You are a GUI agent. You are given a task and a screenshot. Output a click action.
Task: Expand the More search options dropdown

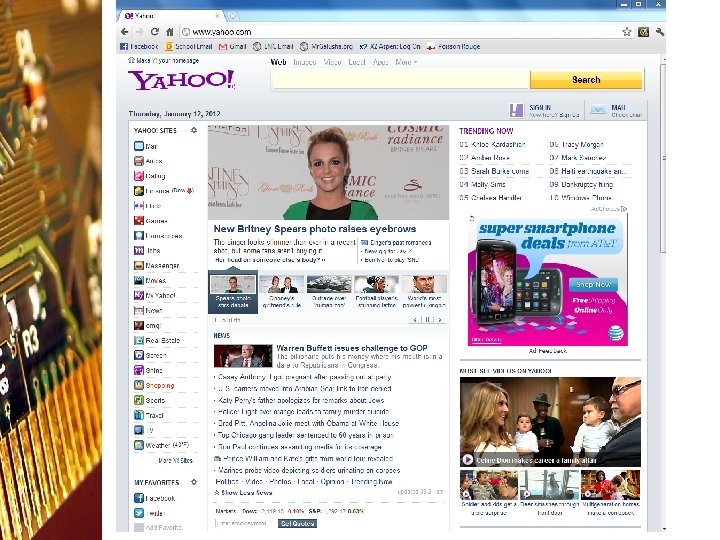pyautogui.click(x=406, y=62)
